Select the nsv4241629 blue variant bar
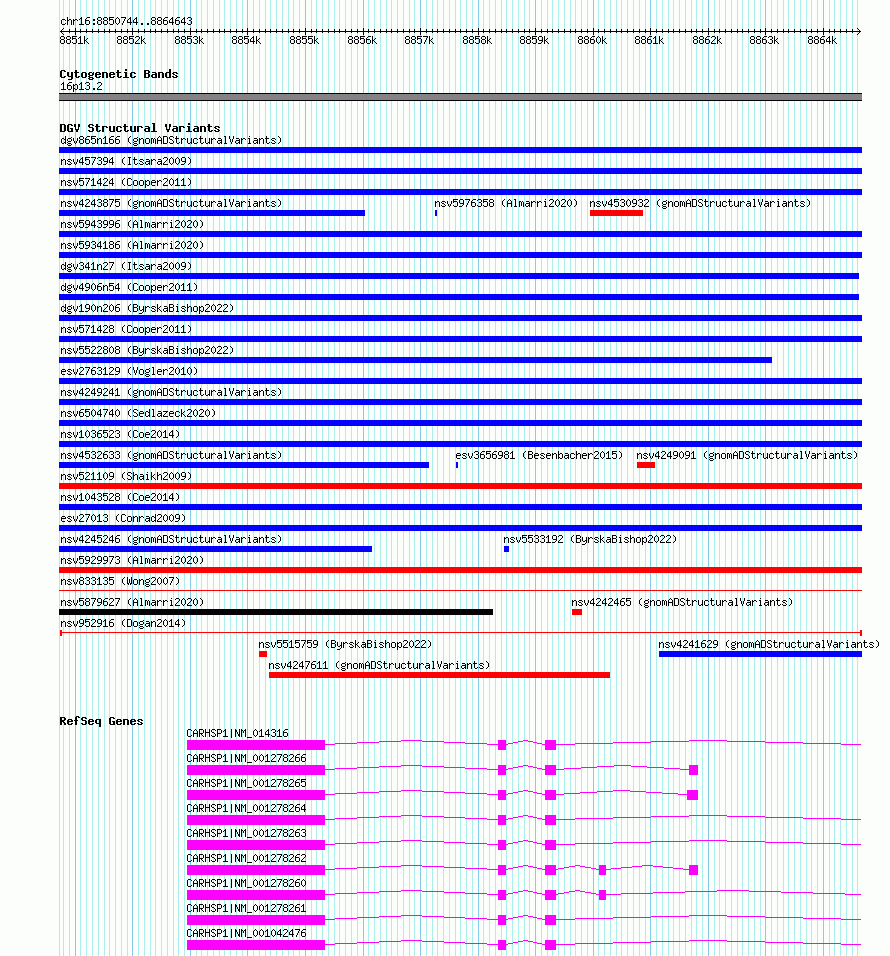Screen dimensions: 890x956 pyautogui.click(x=760, y=654)
